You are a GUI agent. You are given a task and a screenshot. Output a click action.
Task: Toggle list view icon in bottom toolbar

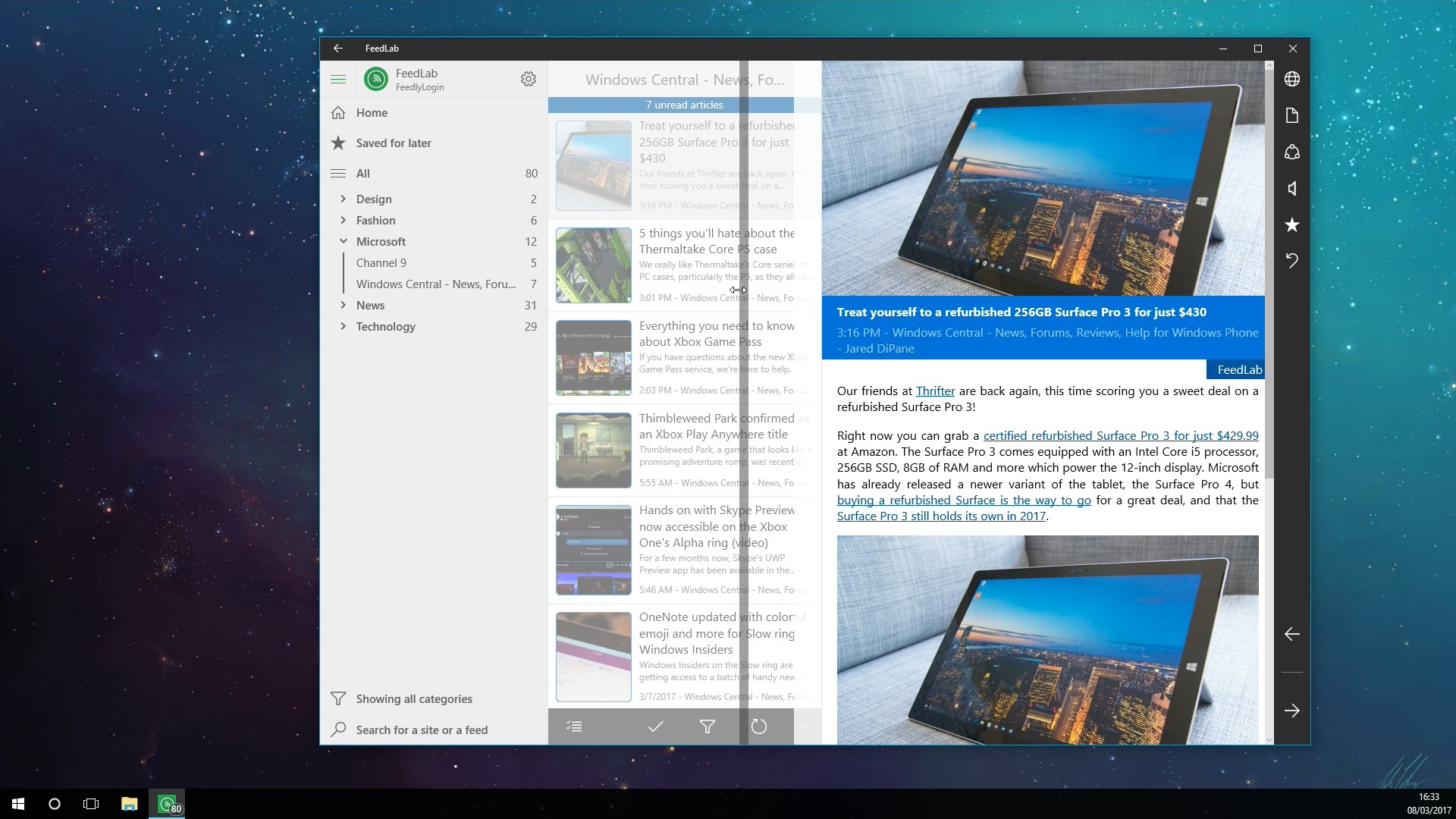[574, 726]
